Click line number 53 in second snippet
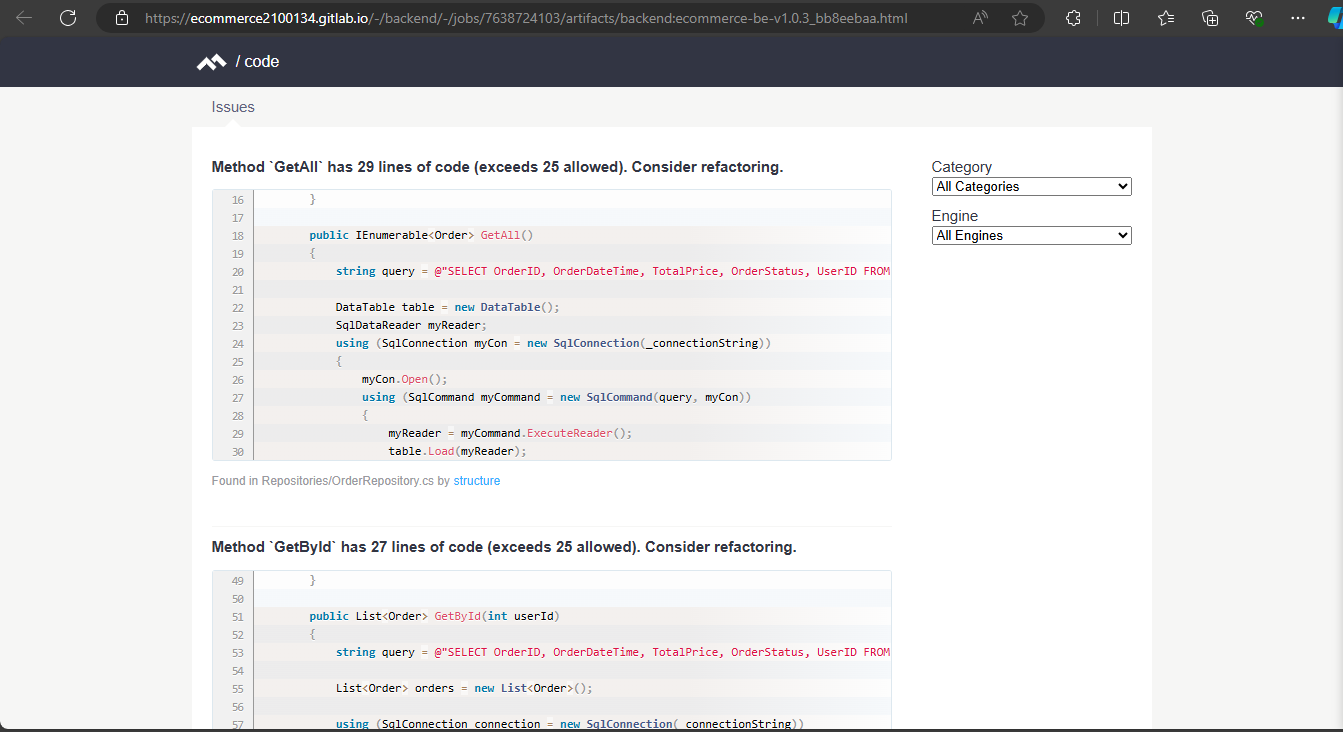The width and height of the screenshot is (1343, 732). pyautogui.click(x=237, y=652)
